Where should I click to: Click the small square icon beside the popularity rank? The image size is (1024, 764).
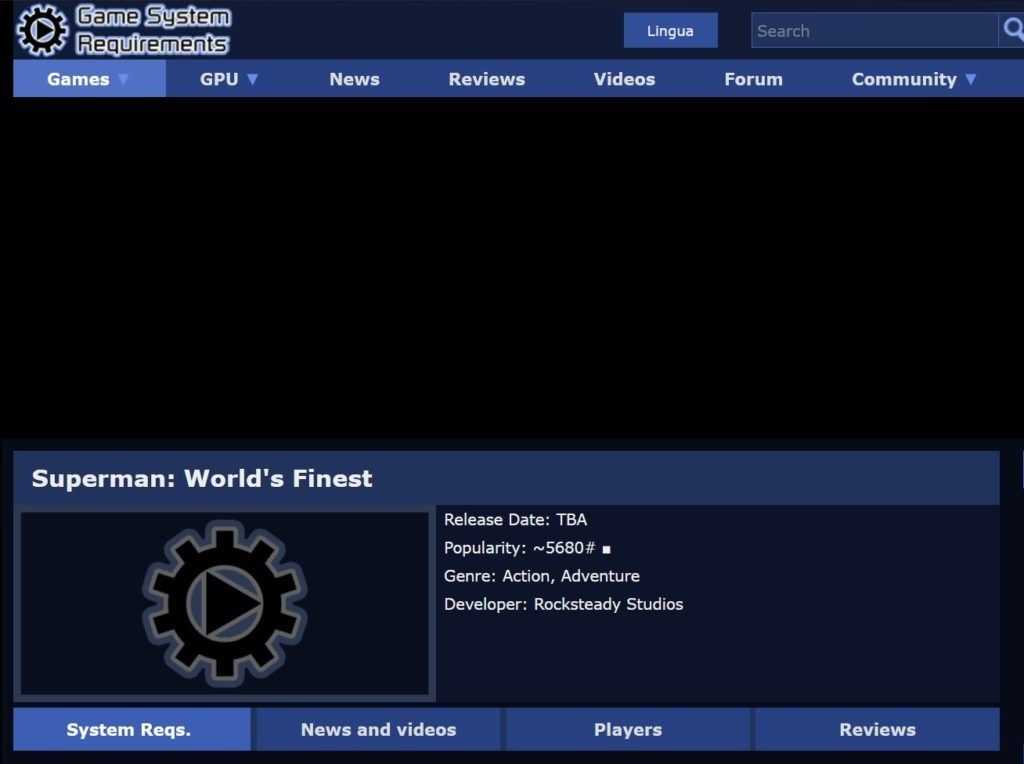pos(606,549)
